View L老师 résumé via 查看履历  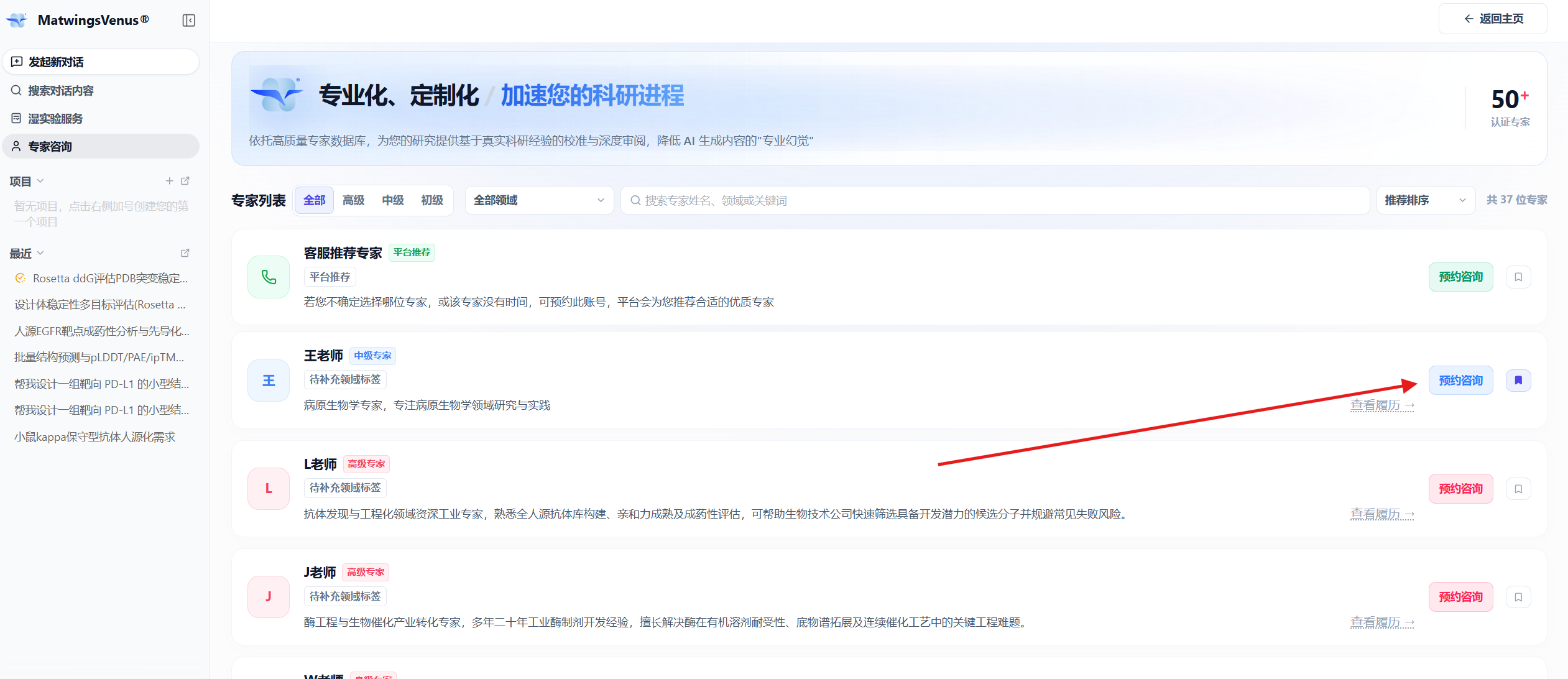point(1382,514)
